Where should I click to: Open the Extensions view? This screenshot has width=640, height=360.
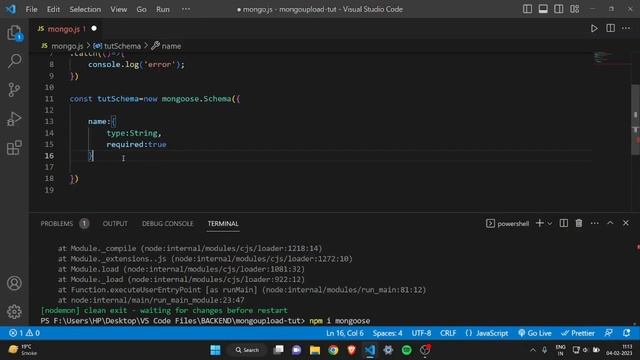click(14, 148)
